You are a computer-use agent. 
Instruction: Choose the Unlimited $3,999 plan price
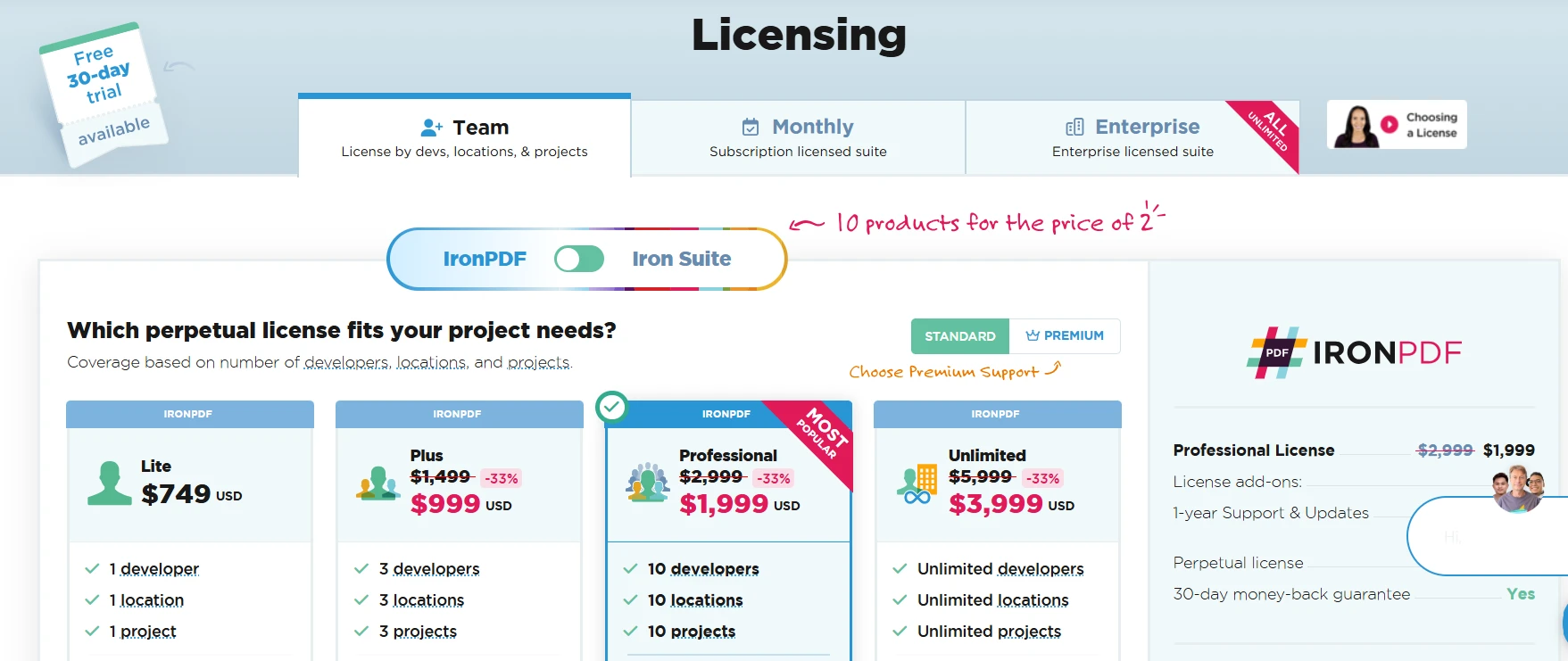click(x=995, y=504)
